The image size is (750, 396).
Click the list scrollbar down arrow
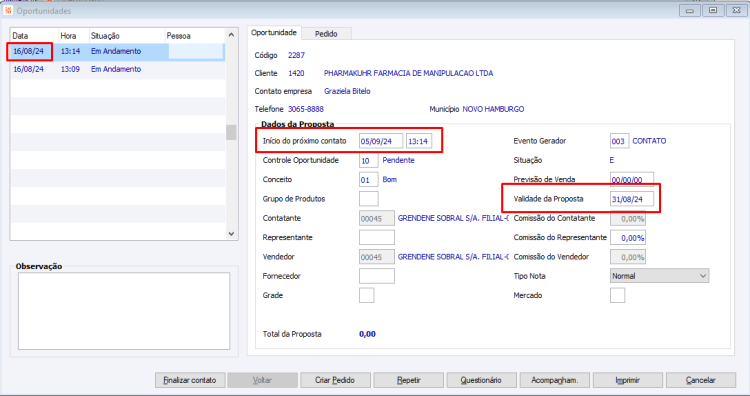pyautogui.click(x=231, y=234)
